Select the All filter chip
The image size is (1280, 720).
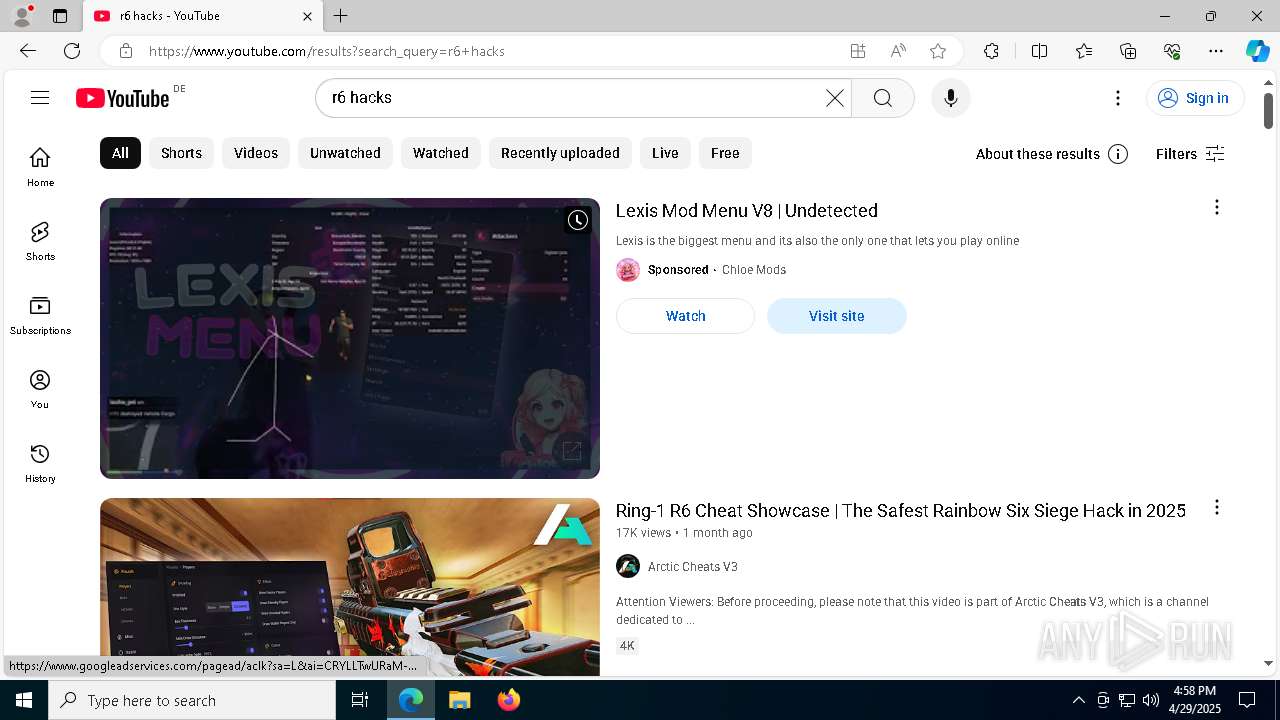pos(120,153)
